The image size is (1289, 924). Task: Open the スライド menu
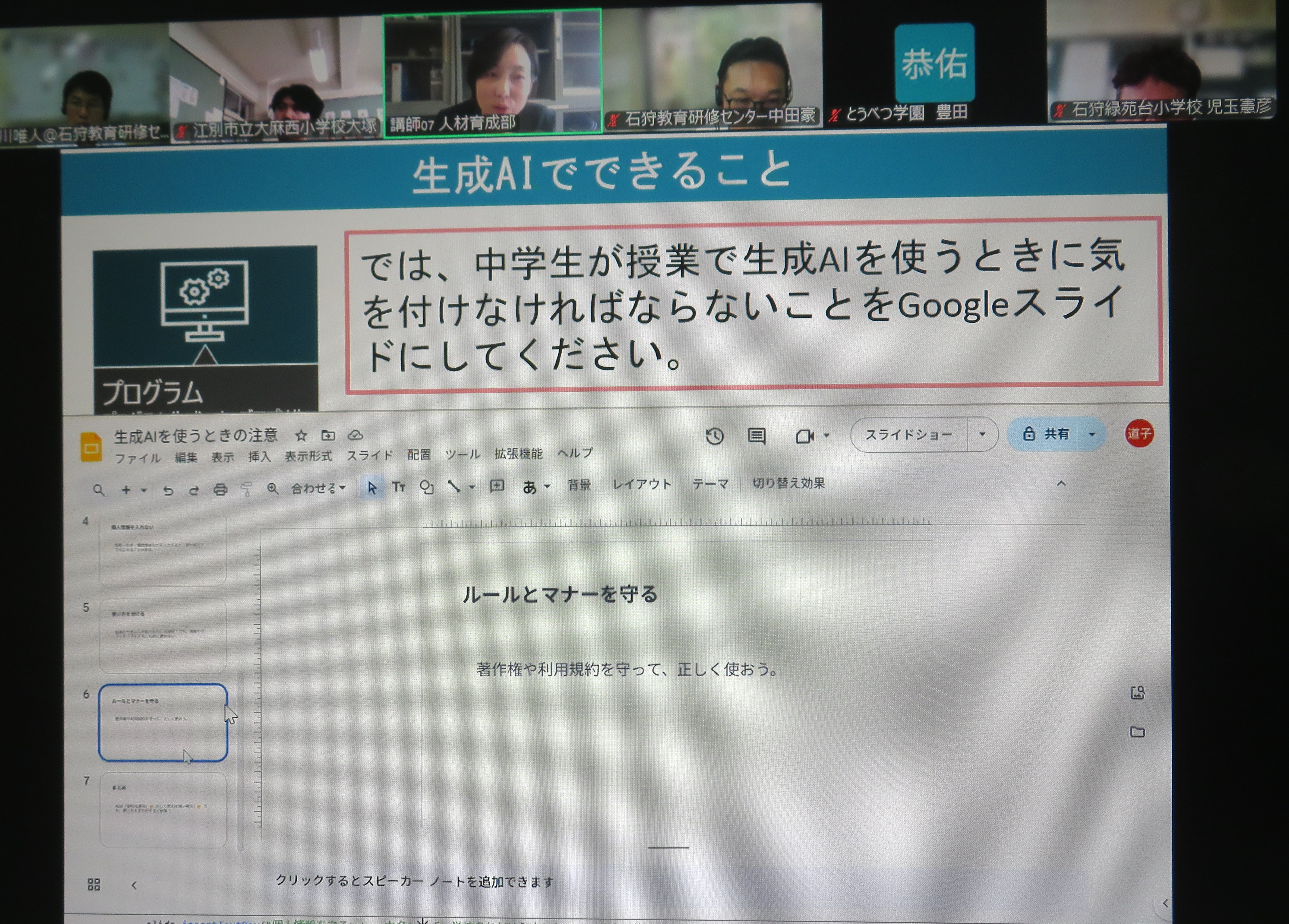click(x=369, y=455)
